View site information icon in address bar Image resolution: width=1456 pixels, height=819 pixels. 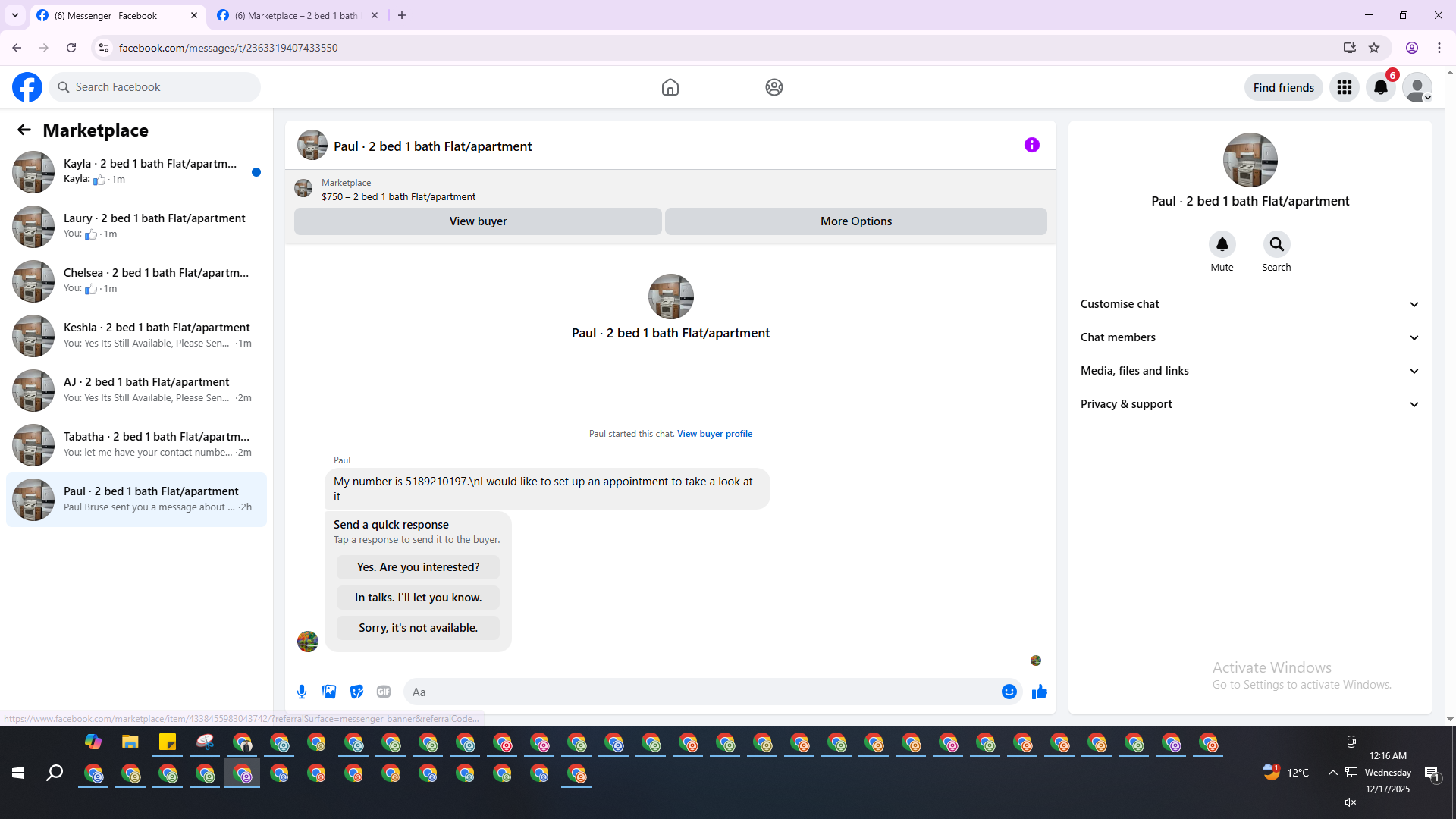(104, 48)
